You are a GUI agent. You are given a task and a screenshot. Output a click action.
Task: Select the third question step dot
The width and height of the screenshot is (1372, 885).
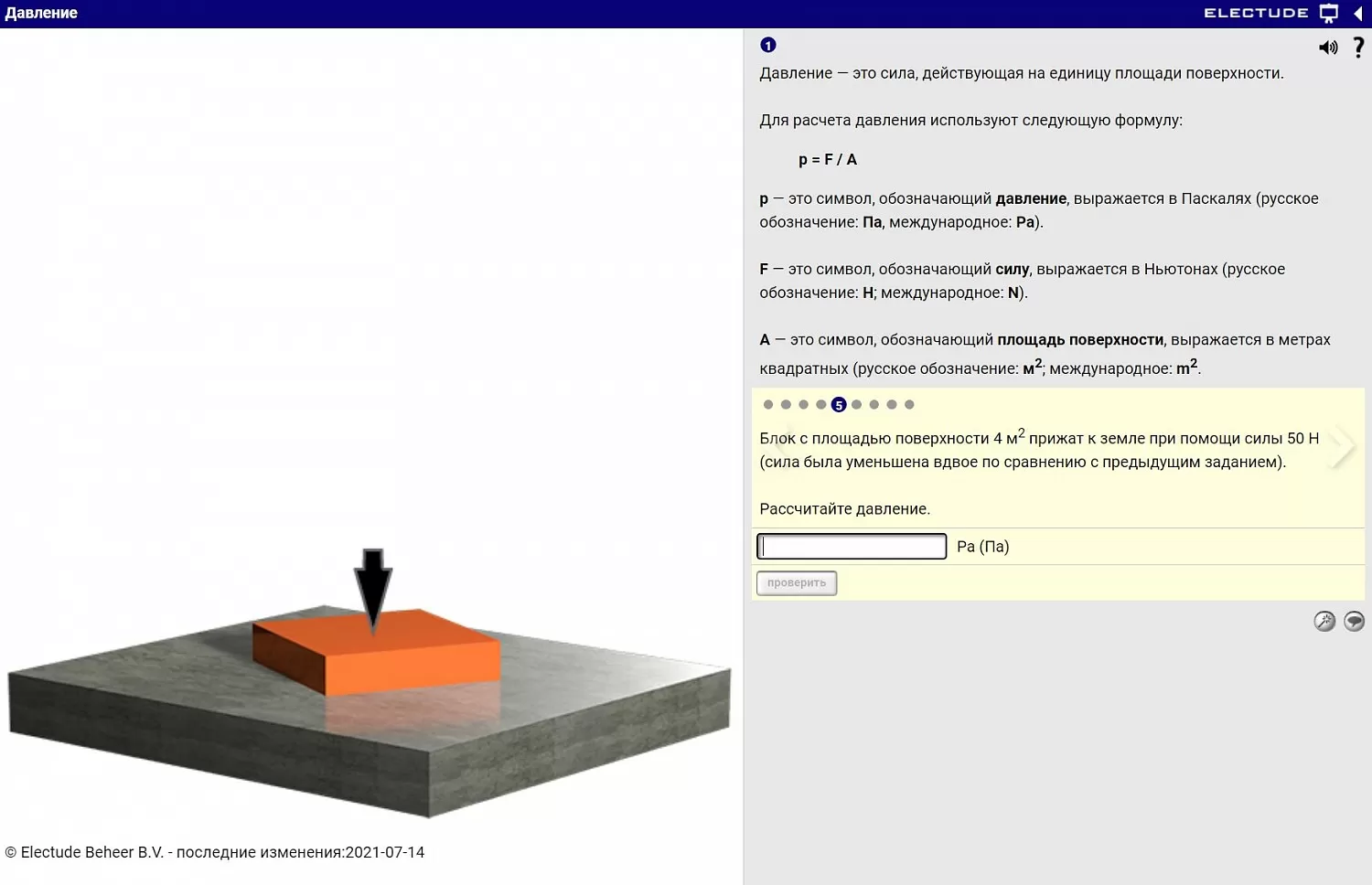[803, 405]
